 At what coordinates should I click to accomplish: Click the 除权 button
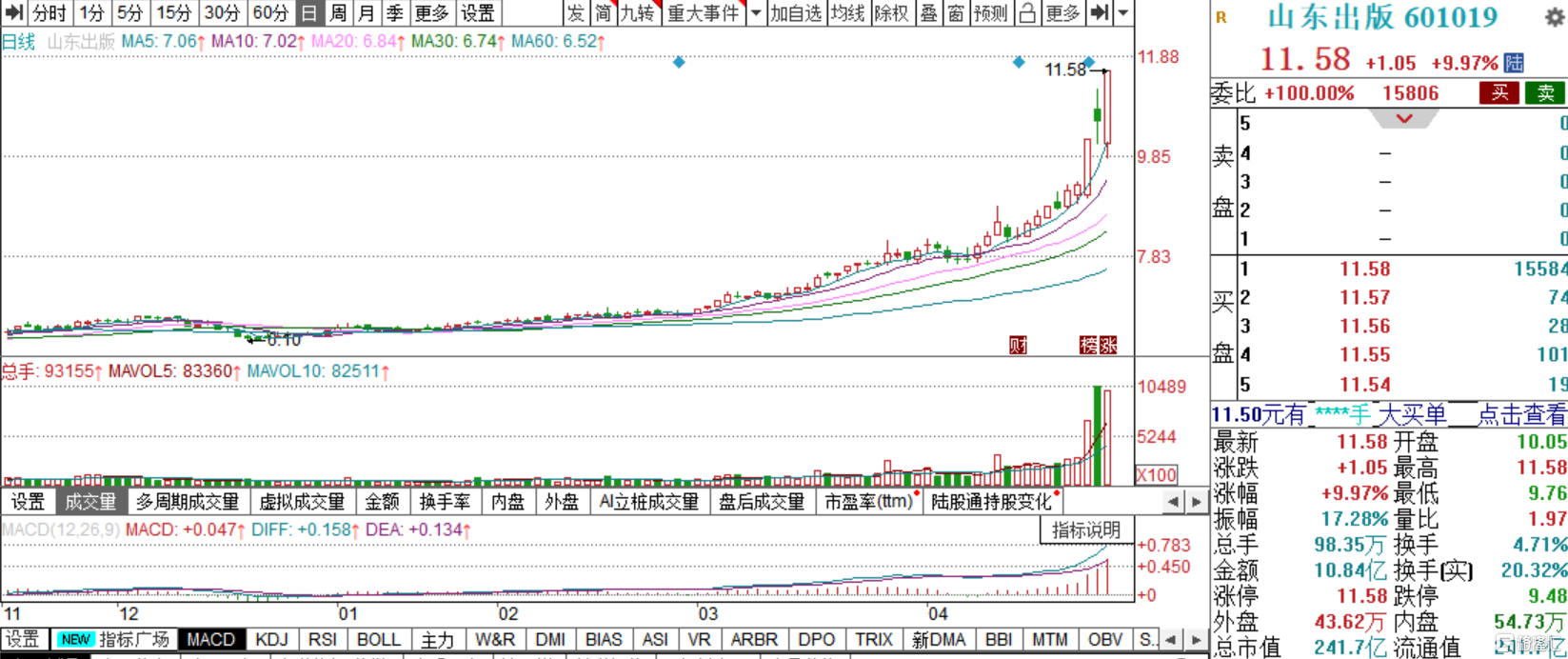click(892, 13)
